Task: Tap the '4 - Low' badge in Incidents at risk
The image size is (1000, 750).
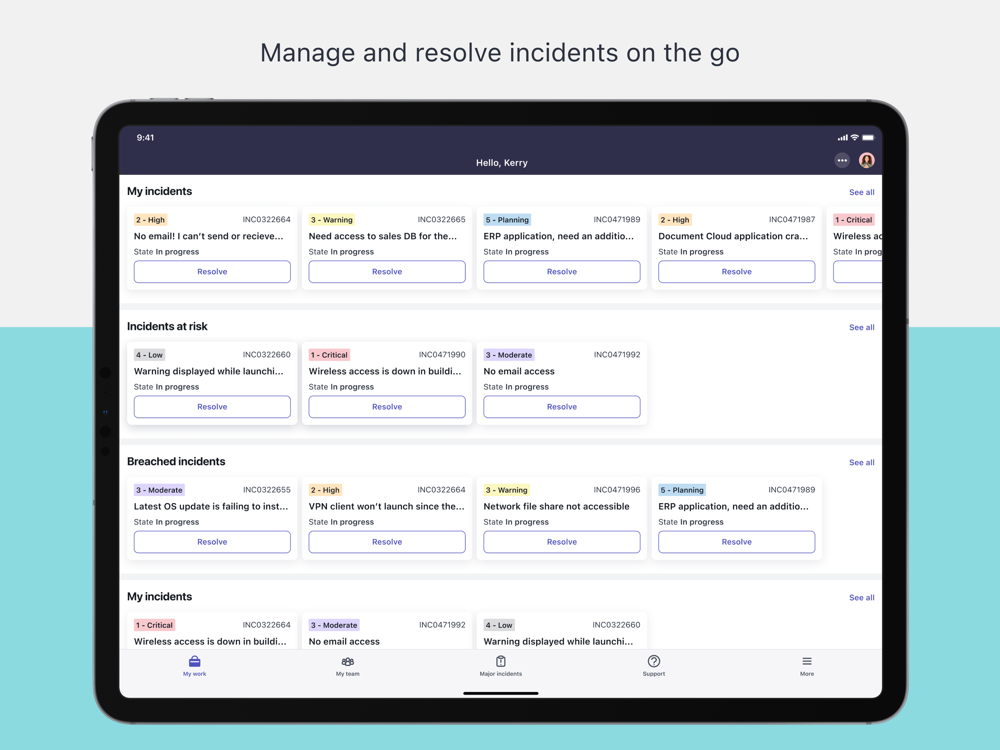Action: coord(149,355)
